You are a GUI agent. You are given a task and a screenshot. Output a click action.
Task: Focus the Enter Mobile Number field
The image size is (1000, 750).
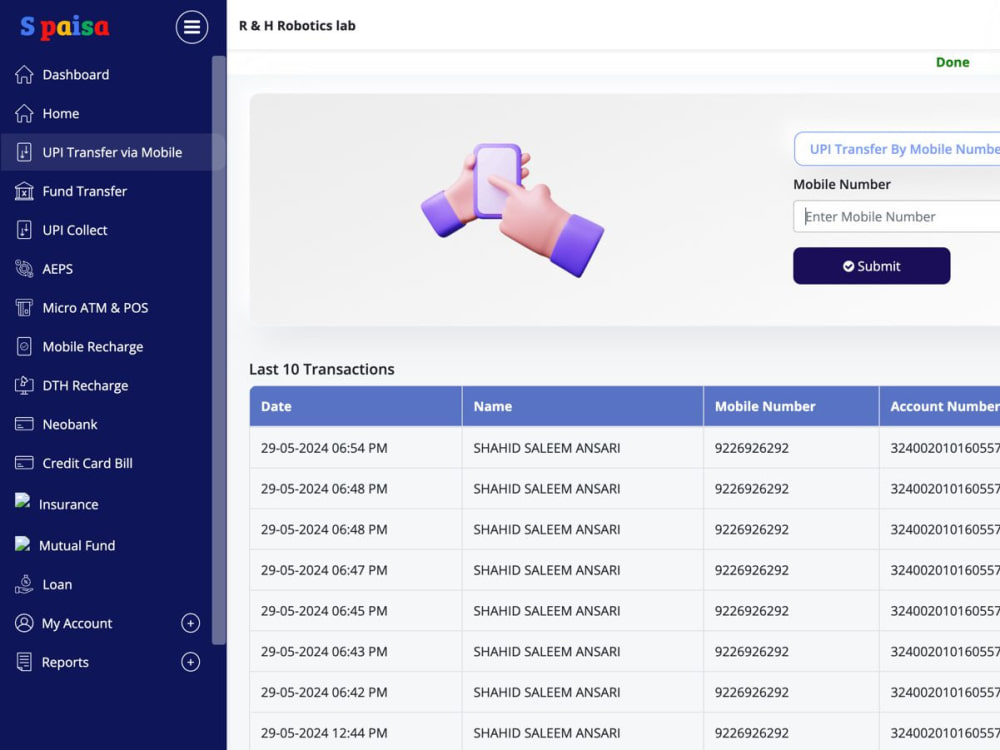[897, 217]
